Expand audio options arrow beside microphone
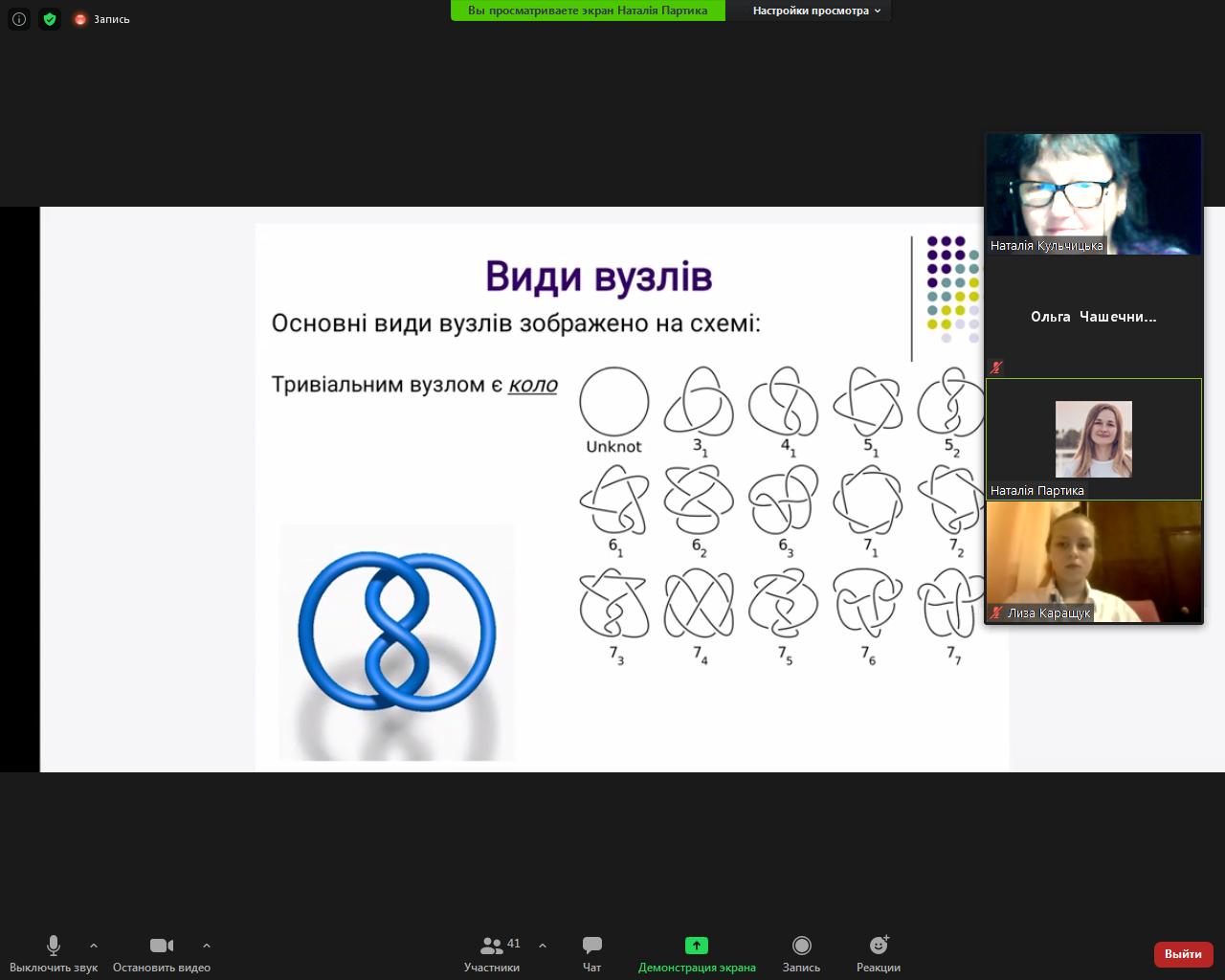Image resolution: width=1225 pixels, height=980 pixels. tap(94, 946)
